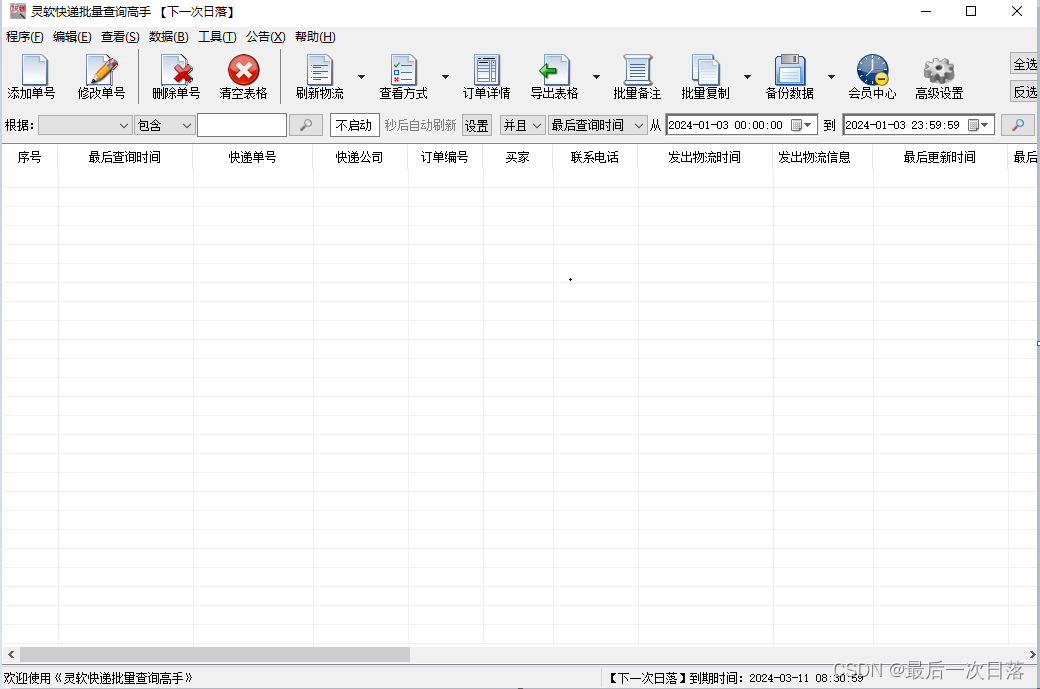Viewport: 1040px width, 689px height.
Task: Open 订单详情 order details
Action: click(486, 77)
